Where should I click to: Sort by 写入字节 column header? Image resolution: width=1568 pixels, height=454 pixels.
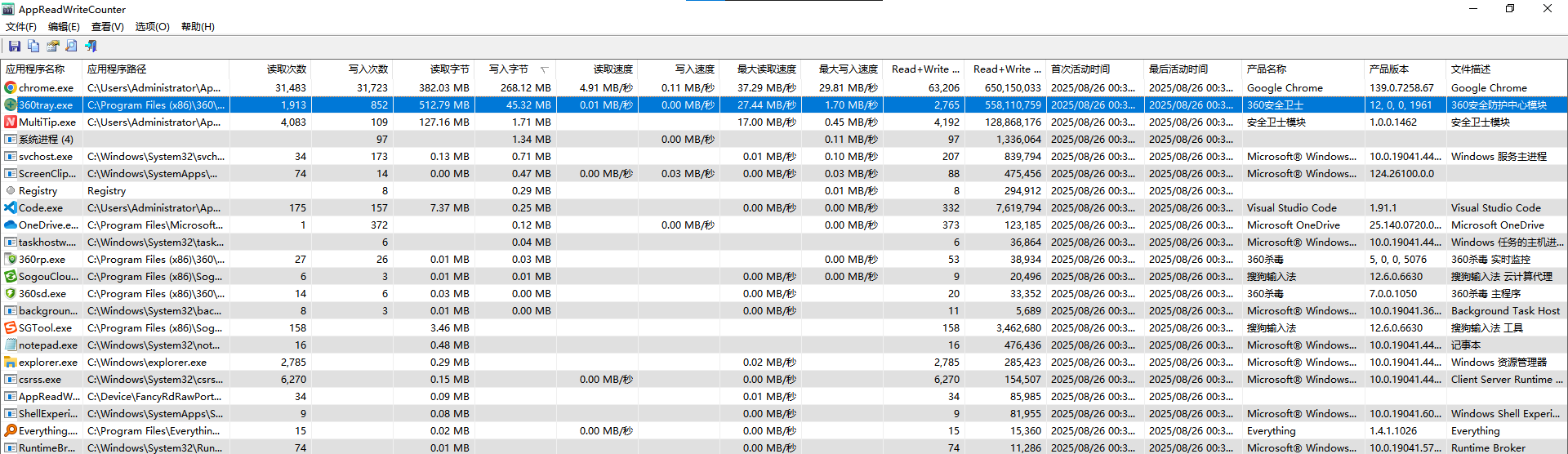(x=509, y=69)
